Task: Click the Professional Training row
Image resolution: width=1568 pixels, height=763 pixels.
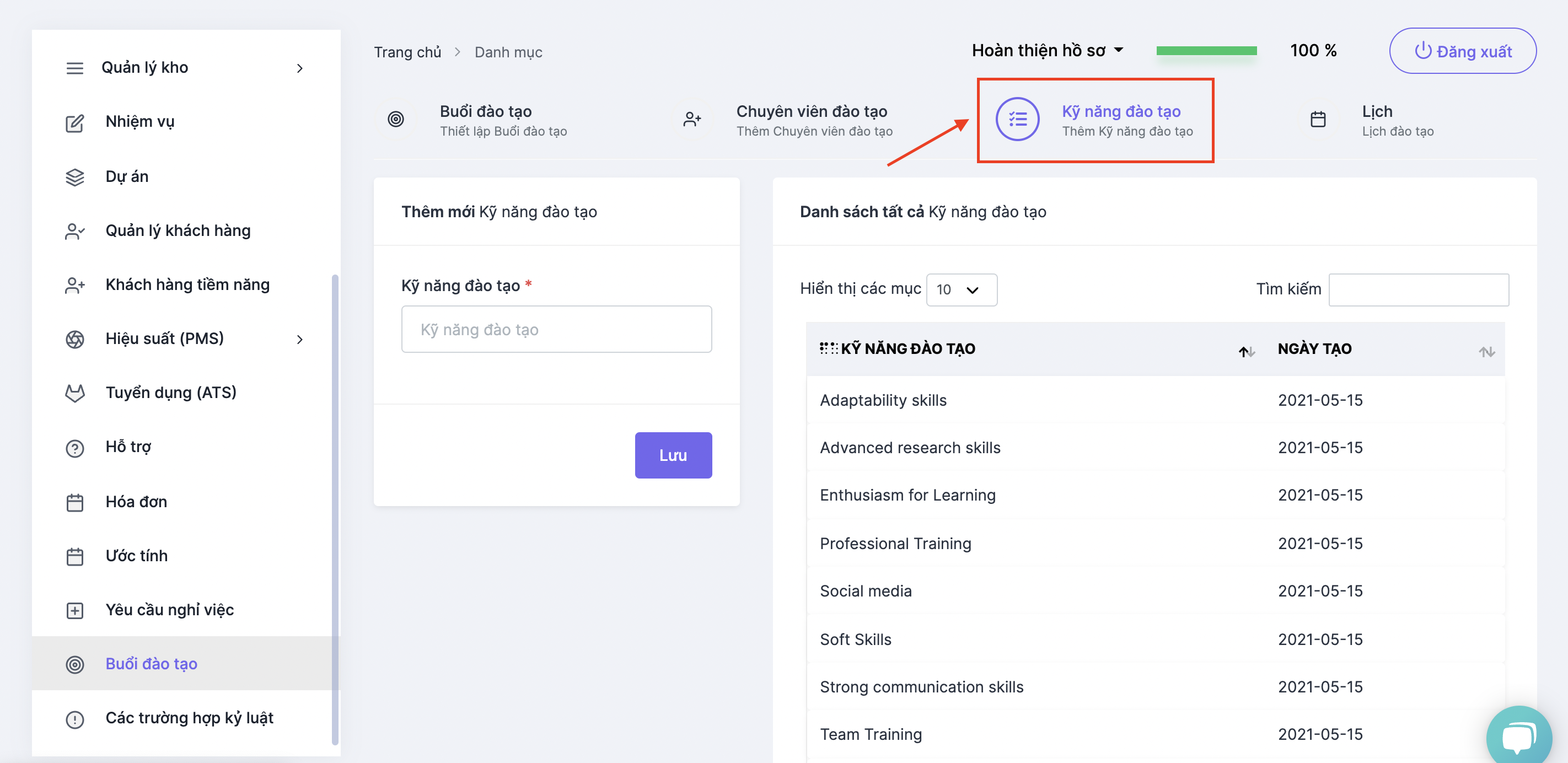Action: (x=1155, y=542)
